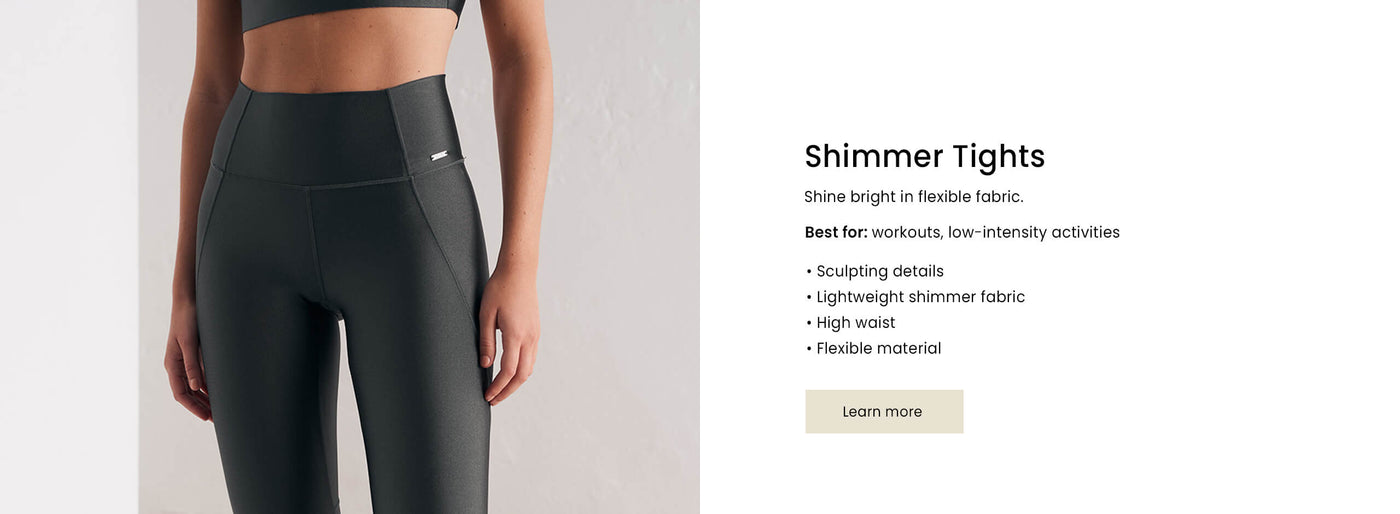Click the bold "Best for:" label
The width and height of the screenshot is (1400, 514).
[836, 232]
